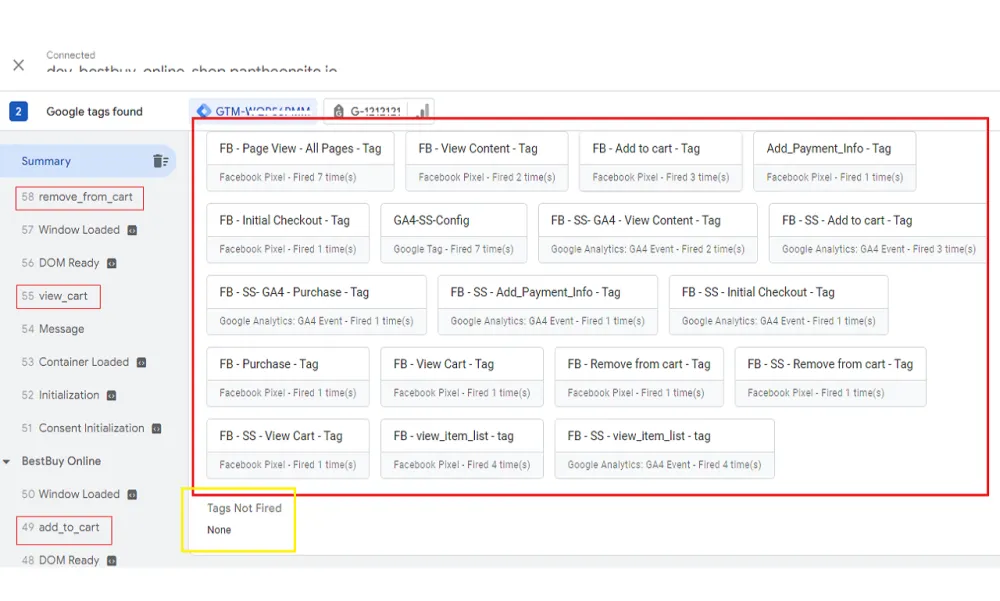
Task: Open the FB - View Cart tag card
Action: [462, 377]
